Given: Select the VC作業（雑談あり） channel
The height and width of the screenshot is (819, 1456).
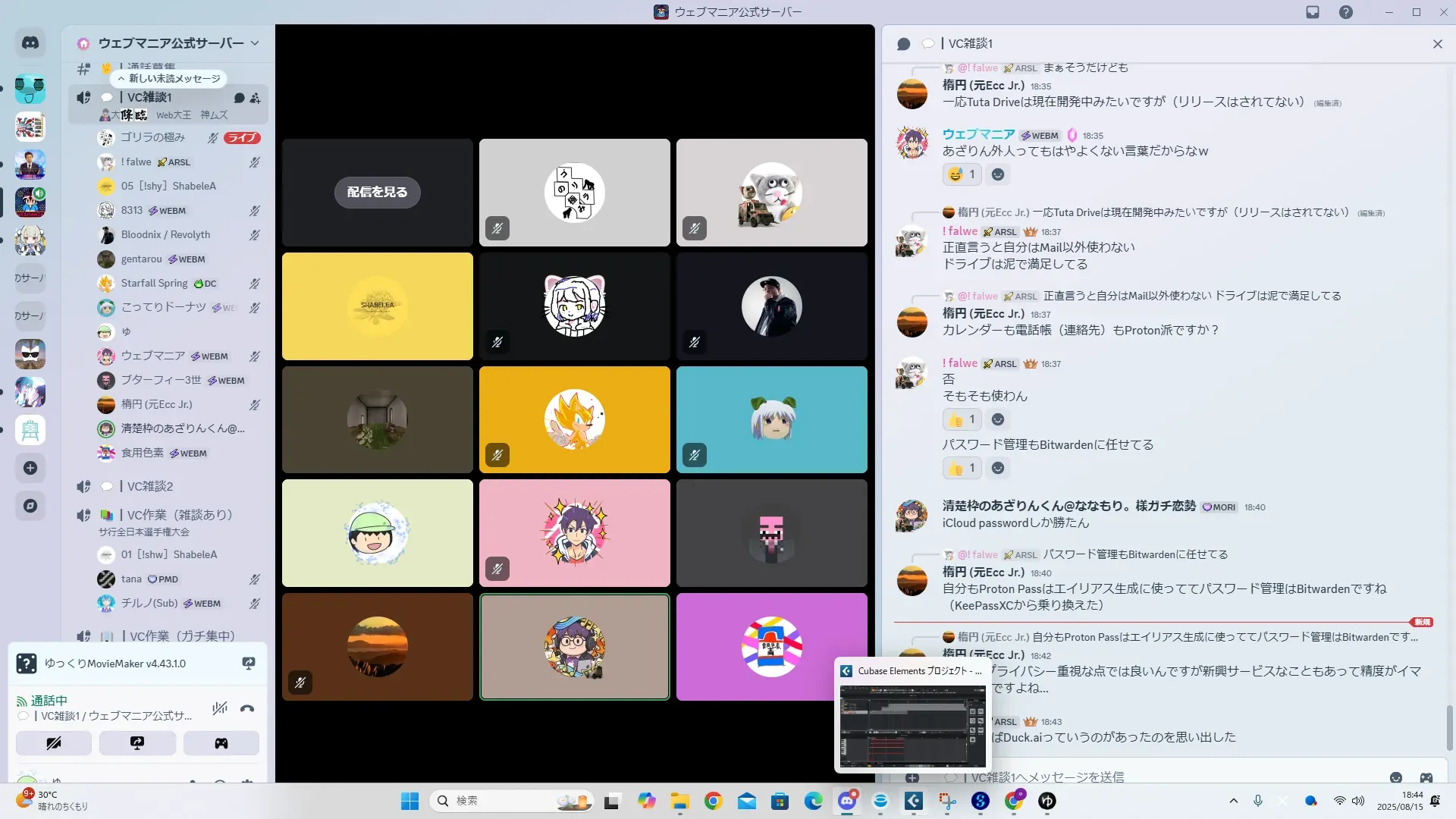Looking at the screenshot, I should click(x=179, y=515).
